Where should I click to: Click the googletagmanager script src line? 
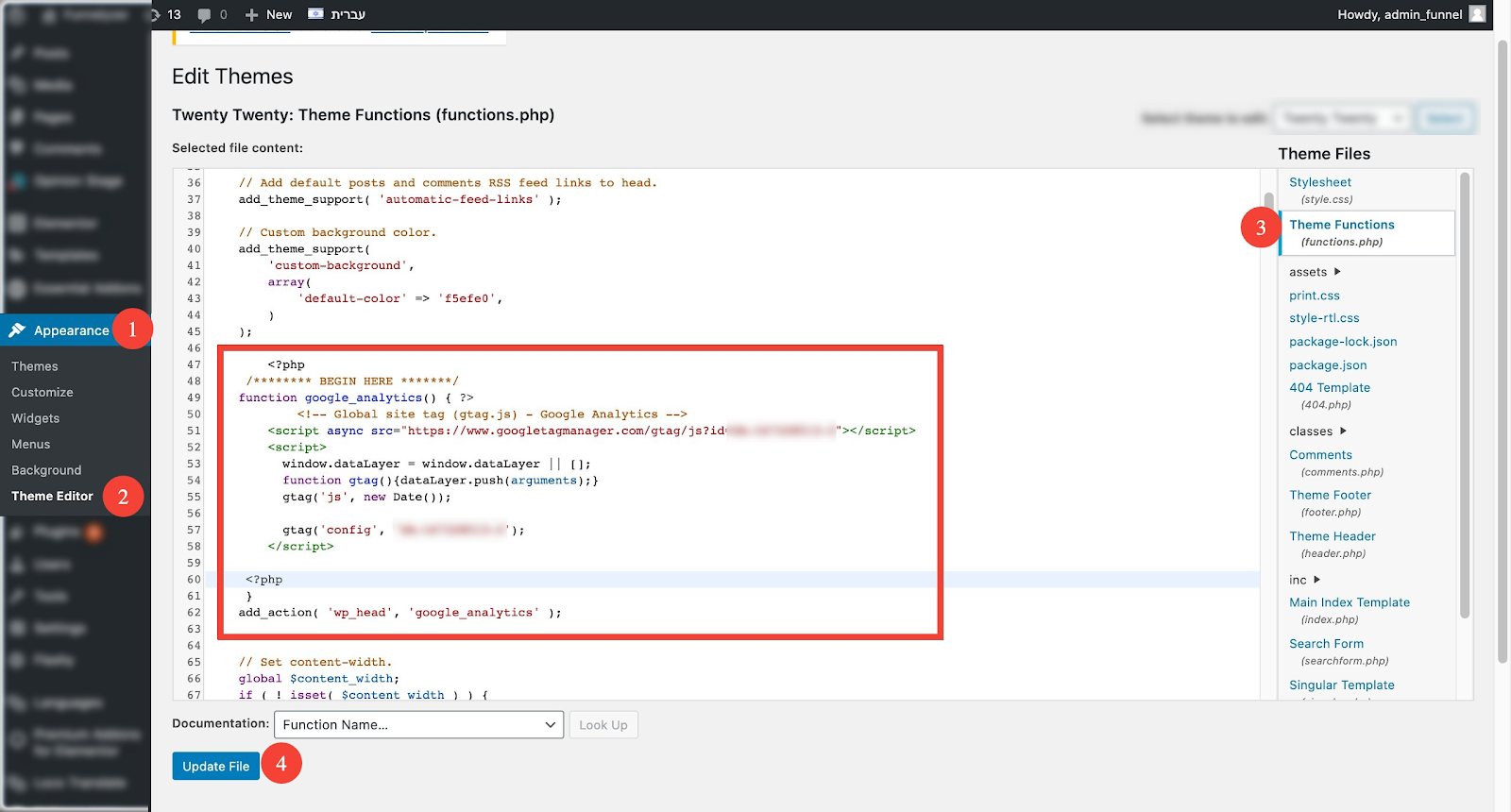point(591,431)
